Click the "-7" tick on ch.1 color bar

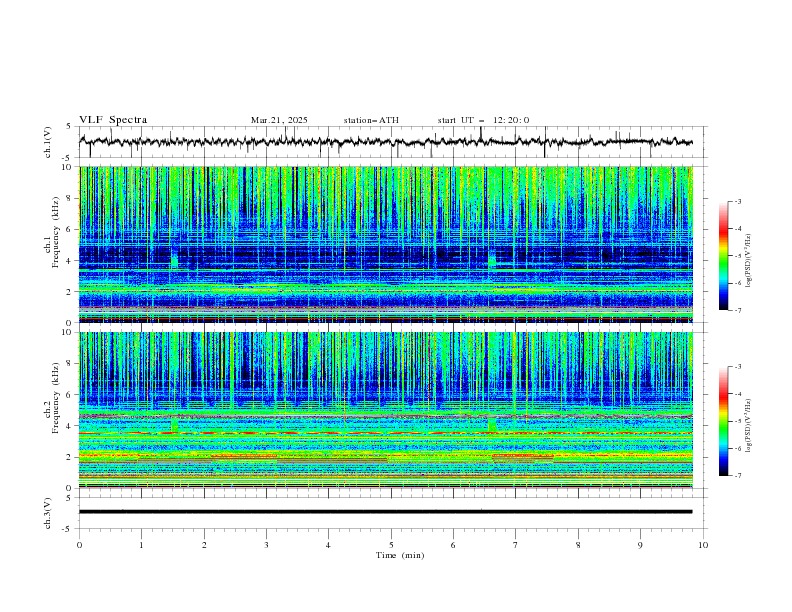pyautogui.click(x=737, y=310)
